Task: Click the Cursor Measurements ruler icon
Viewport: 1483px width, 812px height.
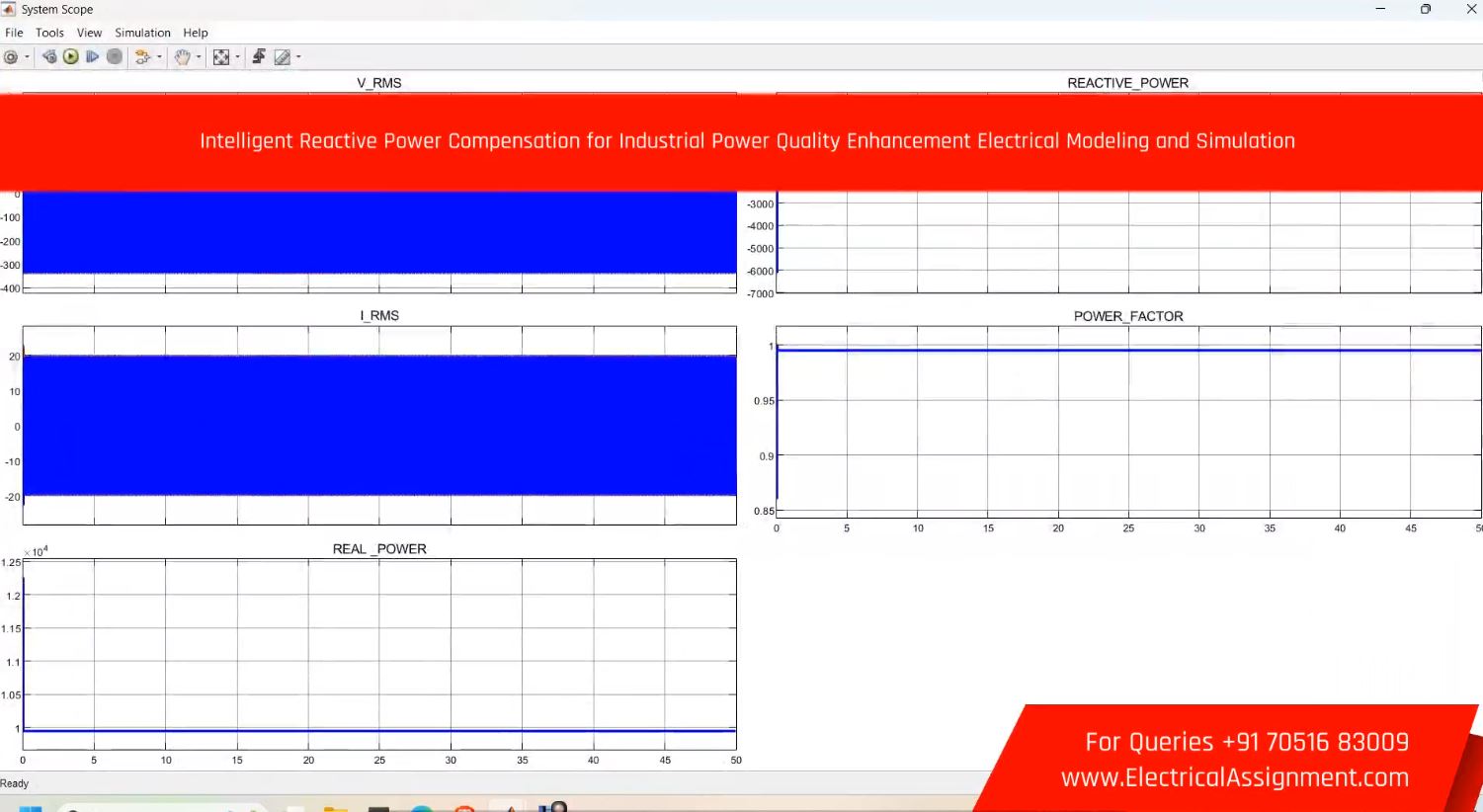Action: click(283, 57)
